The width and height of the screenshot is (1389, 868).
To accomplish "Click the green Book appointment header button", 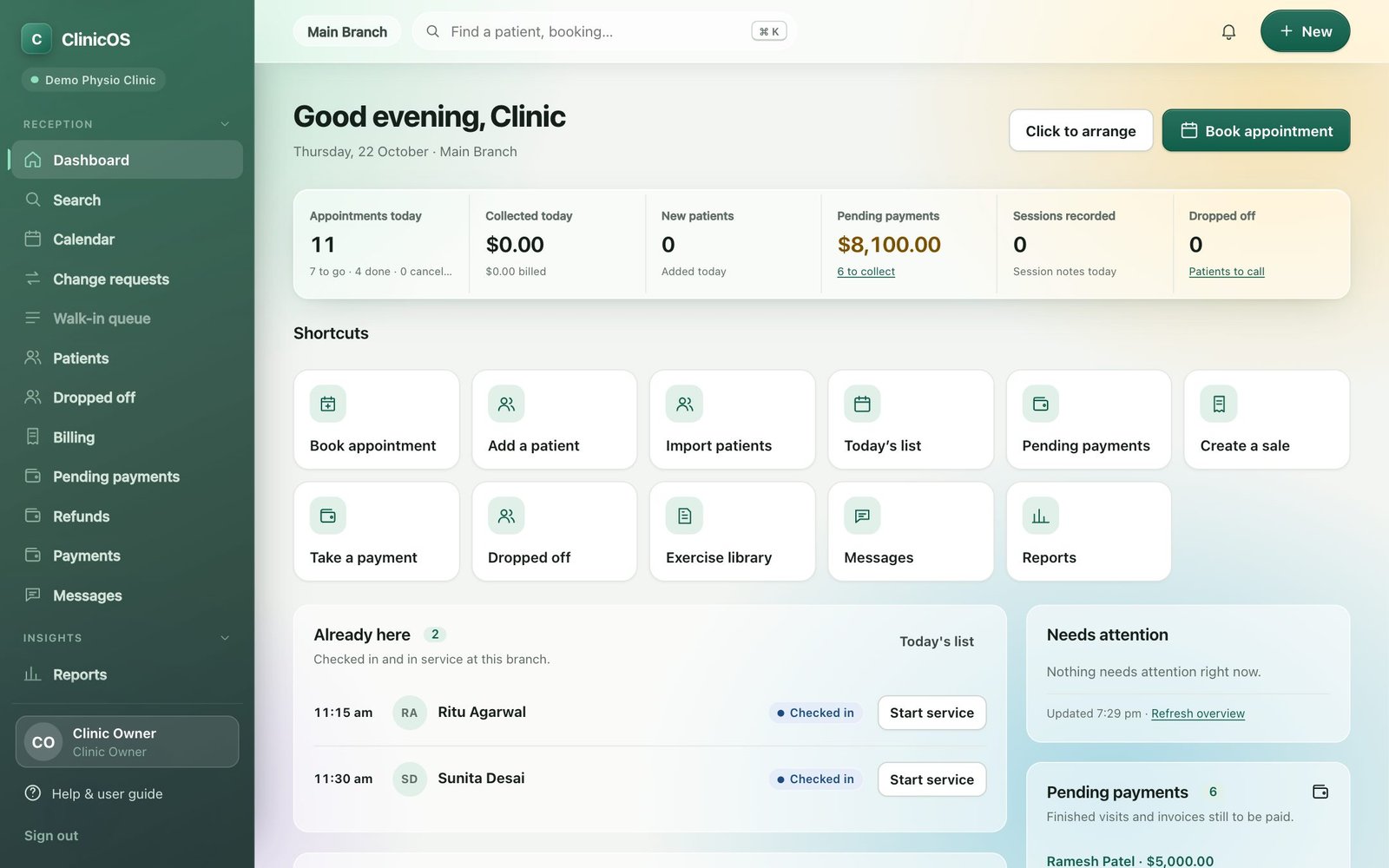I will (1255, 130).
